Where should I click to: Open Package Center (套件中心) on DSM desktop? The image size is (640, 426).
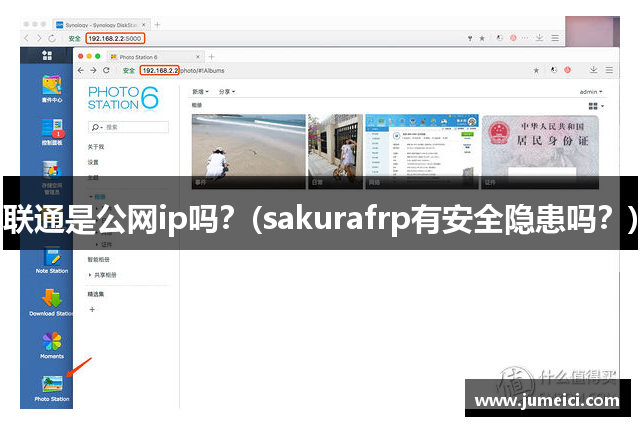pyautogui.click(x=52, y=89)
